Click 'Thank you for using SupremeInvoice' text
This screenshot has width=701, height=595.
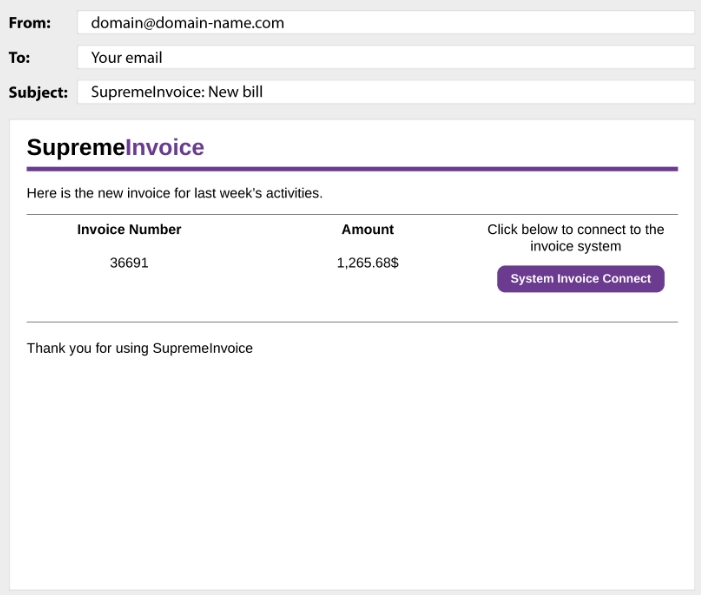139,348
